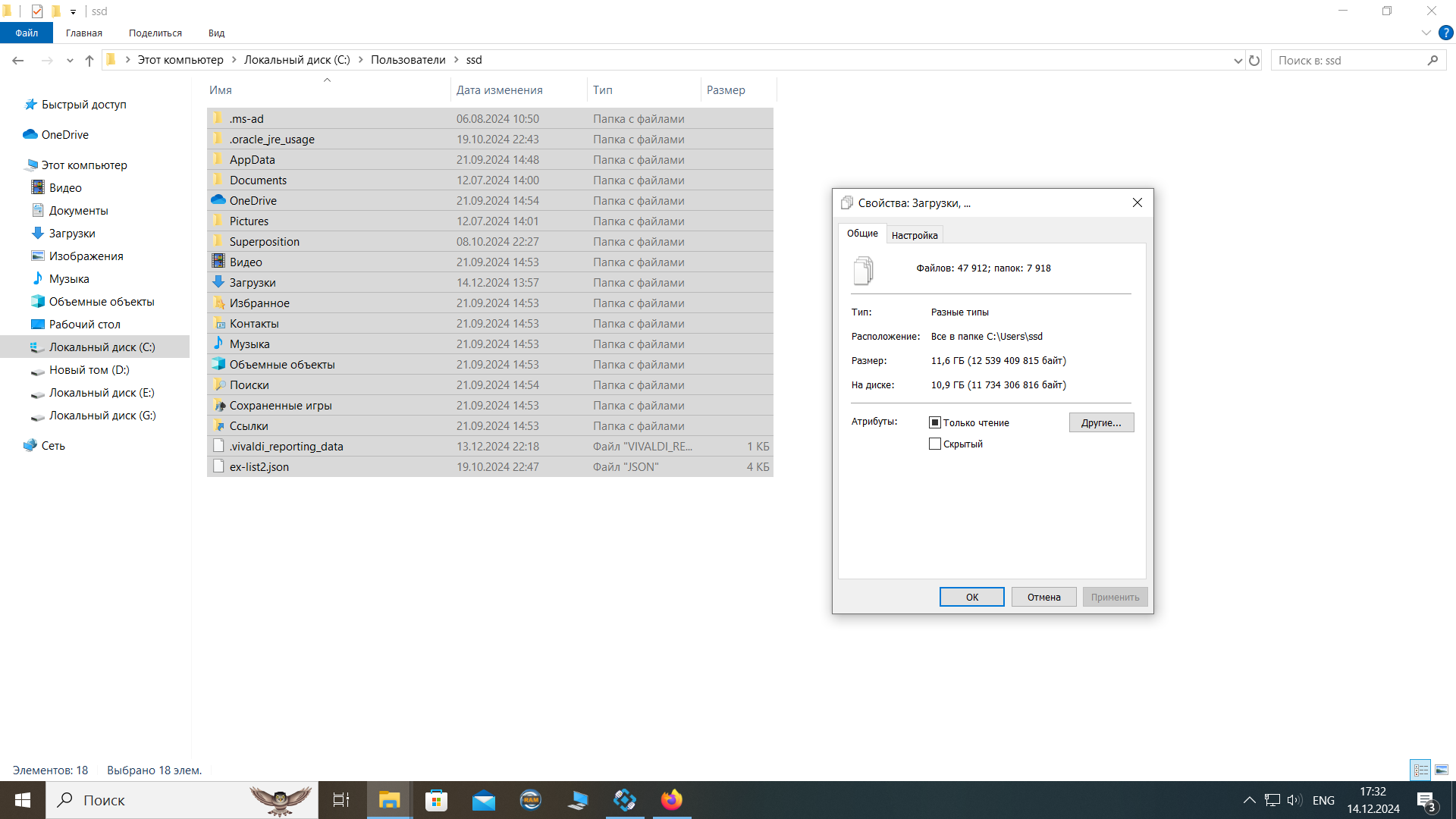Click the up-arrow navigation icon
Viewport: 1456px width, 819px height.
click(x=89, y=61)
